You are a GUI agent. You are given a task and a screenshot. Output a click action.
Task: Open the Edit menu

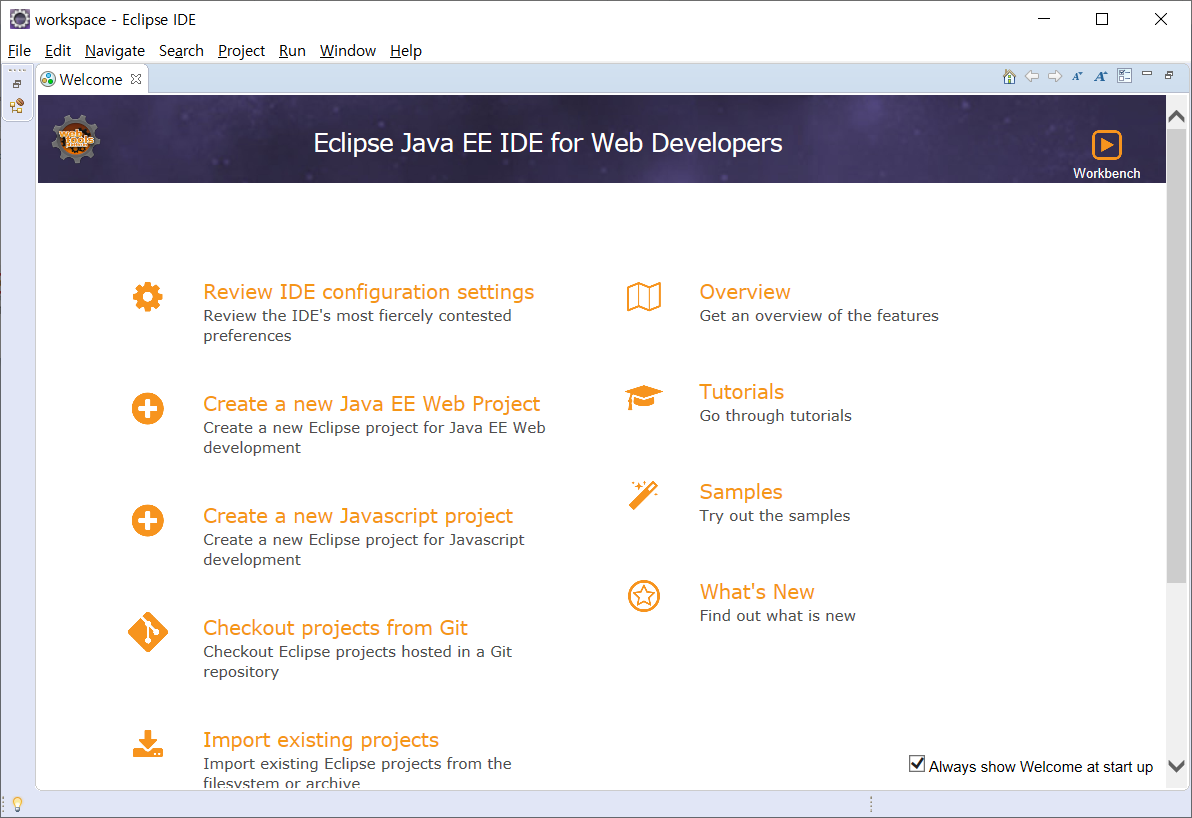[x=58, y=51]
